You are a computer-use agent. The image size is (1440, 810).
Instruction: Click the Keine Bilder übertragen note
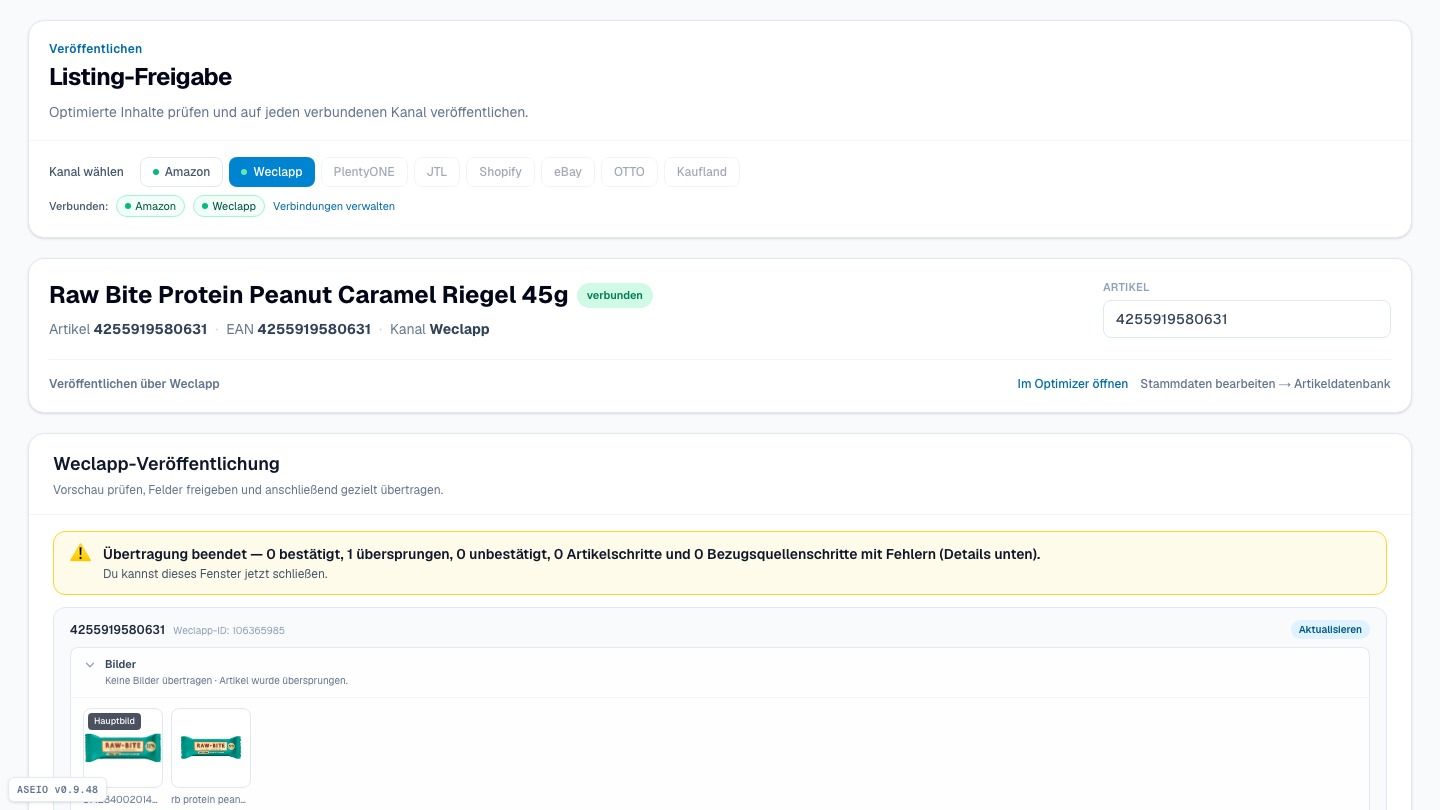tap(226, 681)
